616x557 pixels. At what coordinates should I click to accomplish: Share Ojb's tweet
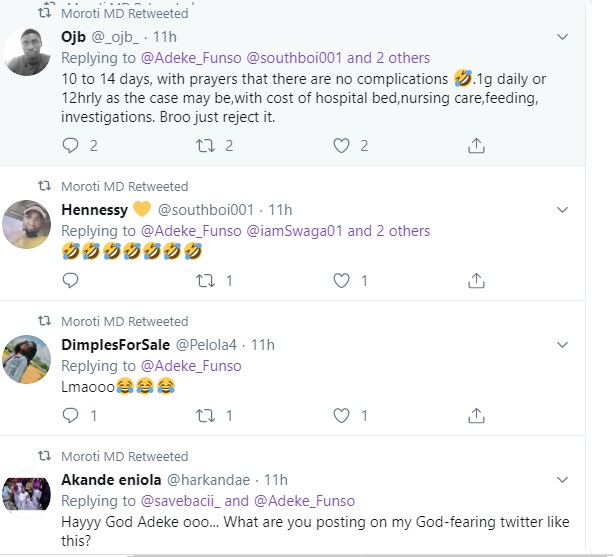point(476,146)
